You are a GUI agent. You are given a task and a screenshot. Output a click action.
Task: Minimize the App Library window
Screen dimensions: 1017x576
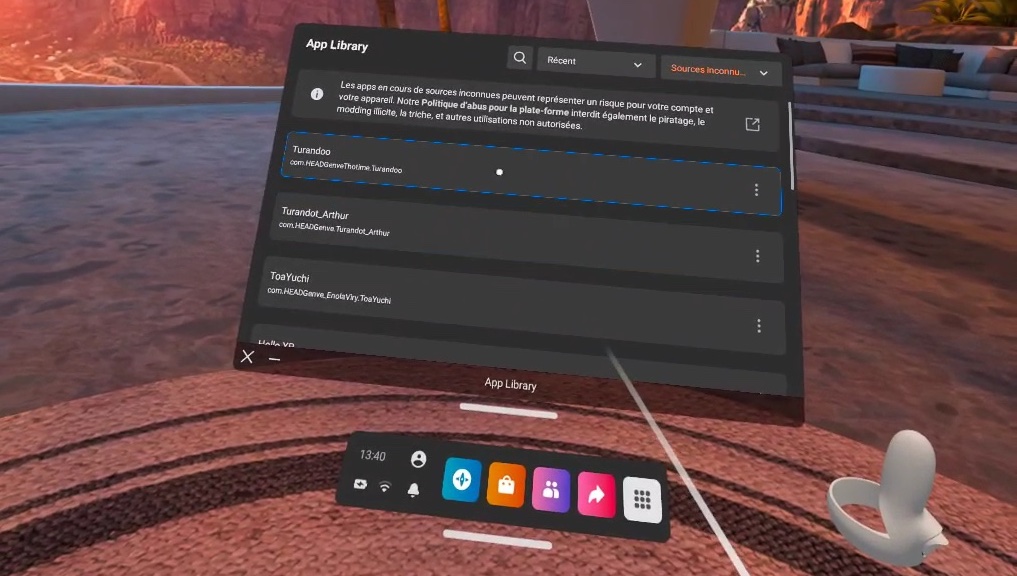pos(274,359)
